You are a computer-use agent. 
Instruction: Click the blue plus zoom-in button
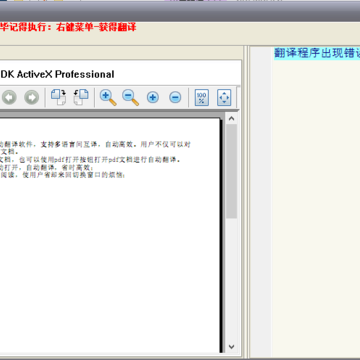153,98
